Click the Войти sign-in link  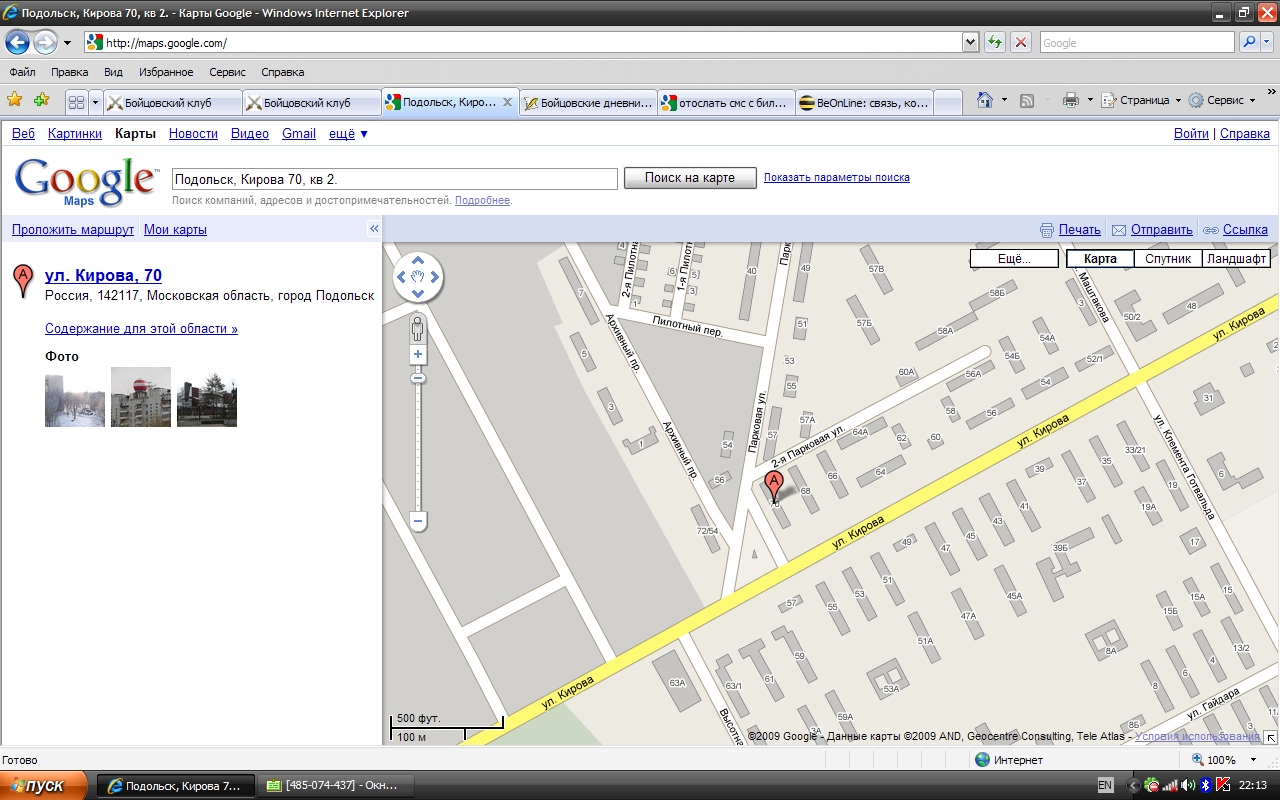[x=1191, y=133]
